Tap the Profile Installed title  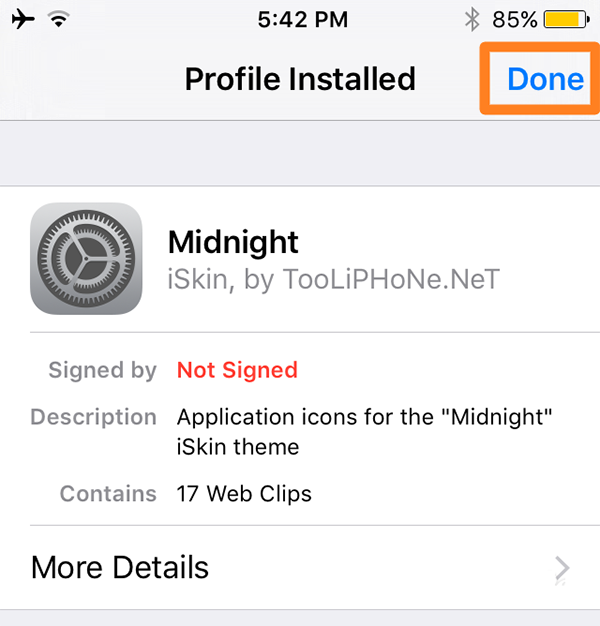tap(300, 79)
